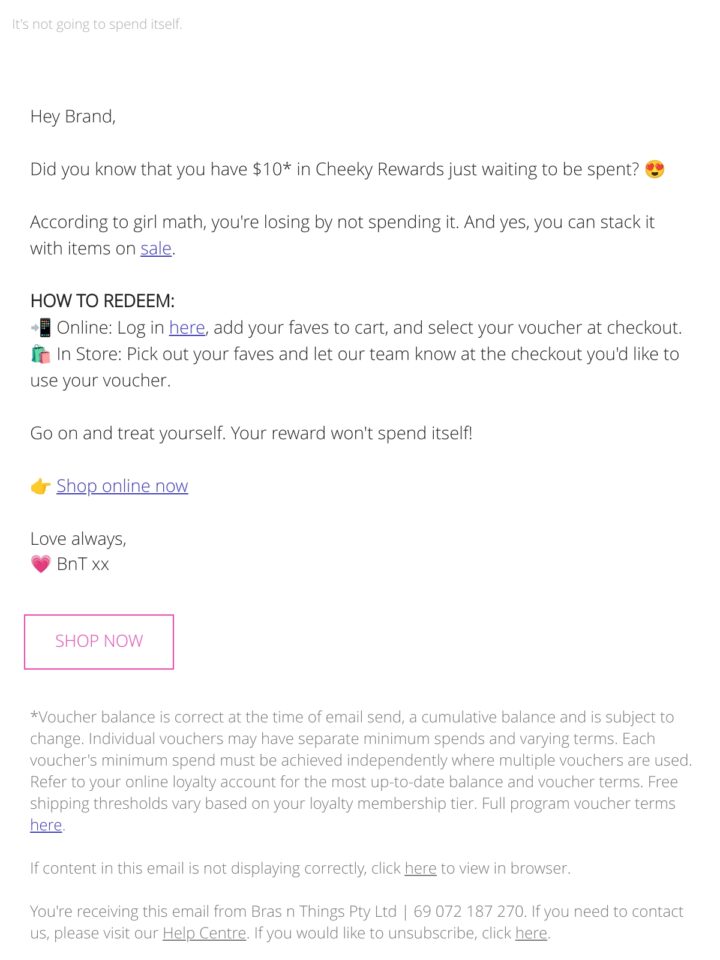Click the Log in here link
The image size is (720, 960).
187,328
